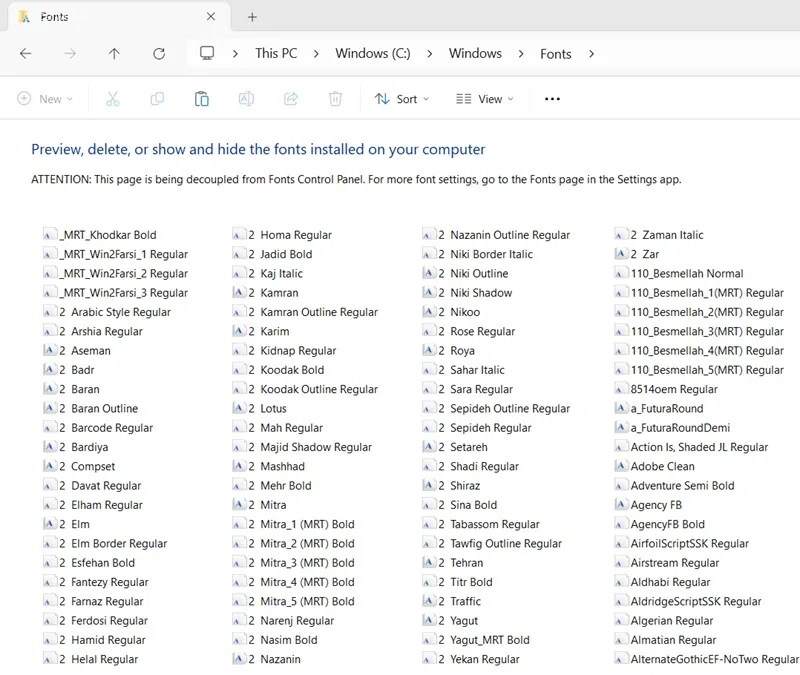Click the Windows (C:) breadcrumb

click(x=373, y=54)
